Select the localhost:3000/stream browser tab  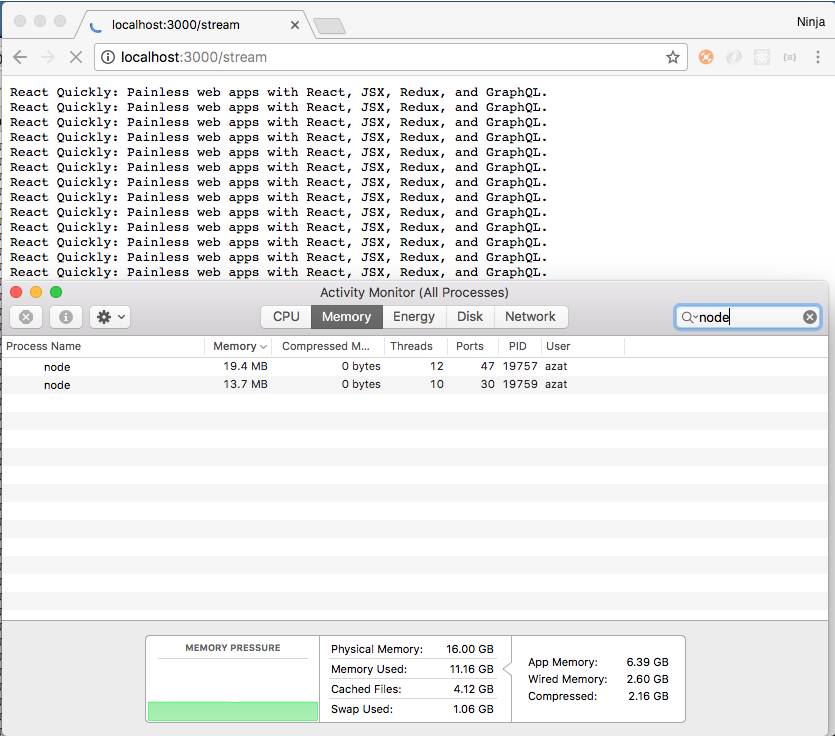pos(196,25)
